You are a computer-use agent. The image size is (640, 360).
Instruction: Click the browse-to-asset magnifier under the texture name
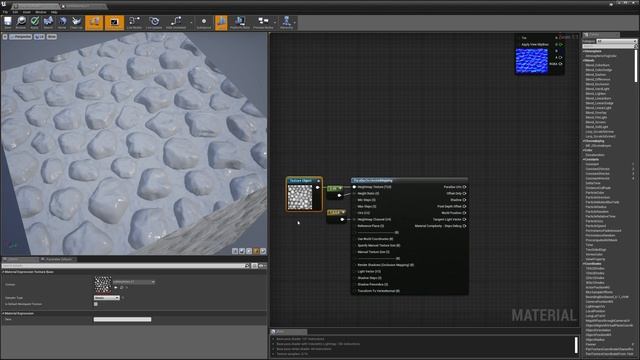click(121, 288)
